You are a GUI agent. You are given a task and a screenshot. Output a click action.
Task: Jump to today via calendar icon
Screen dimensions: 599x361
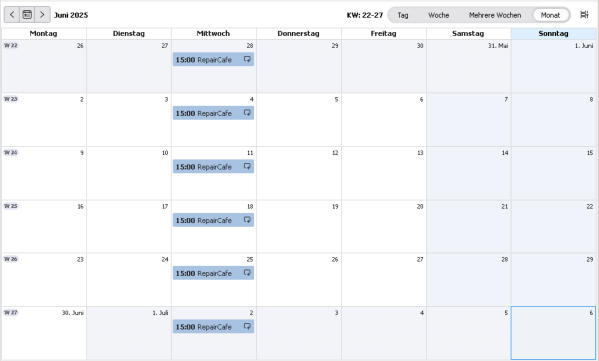pos(27,15)
